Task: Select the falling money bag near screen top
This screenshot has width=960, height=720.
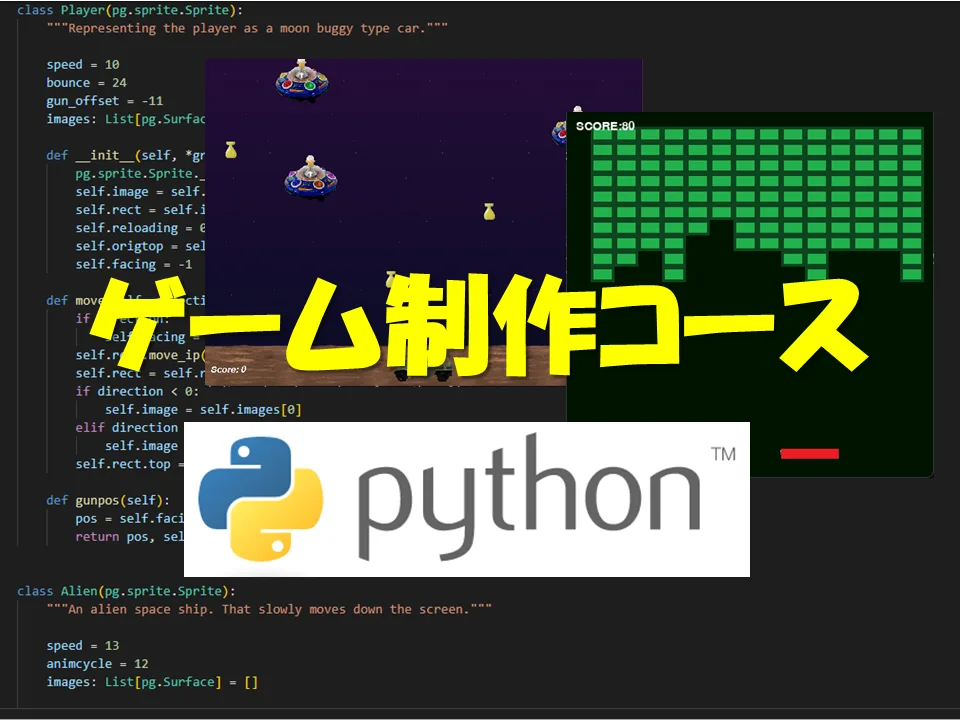Action: (230, 148)
